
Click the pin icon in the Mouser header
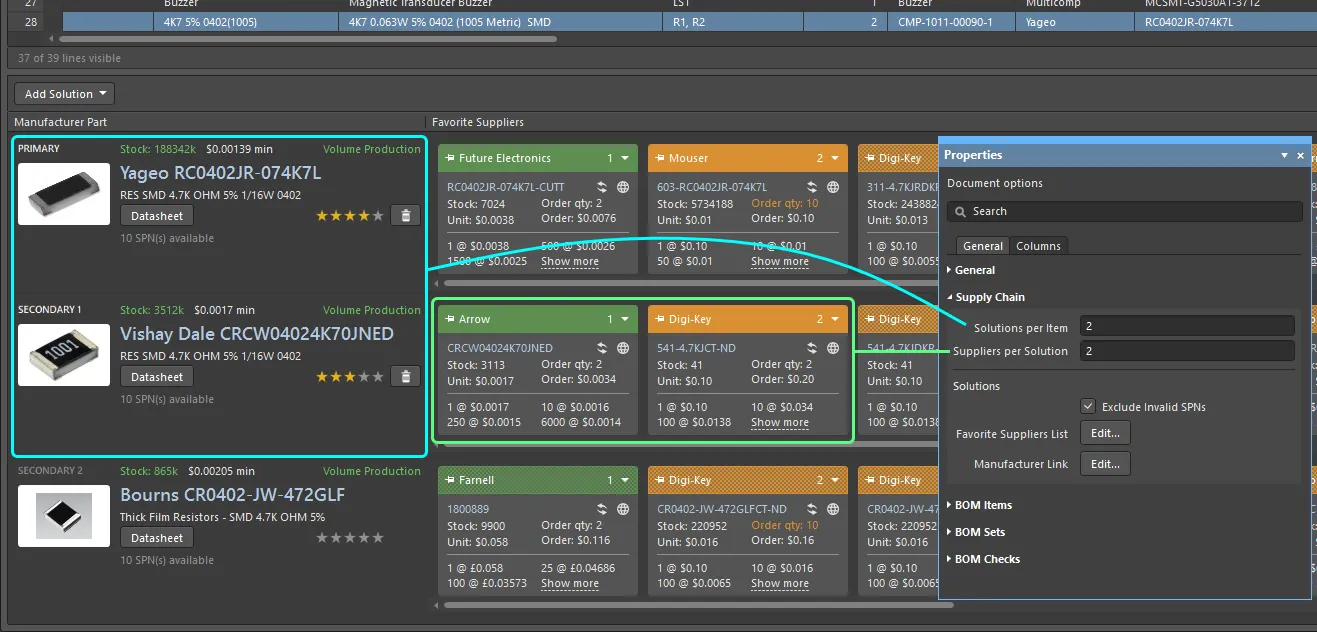[660, 158]
